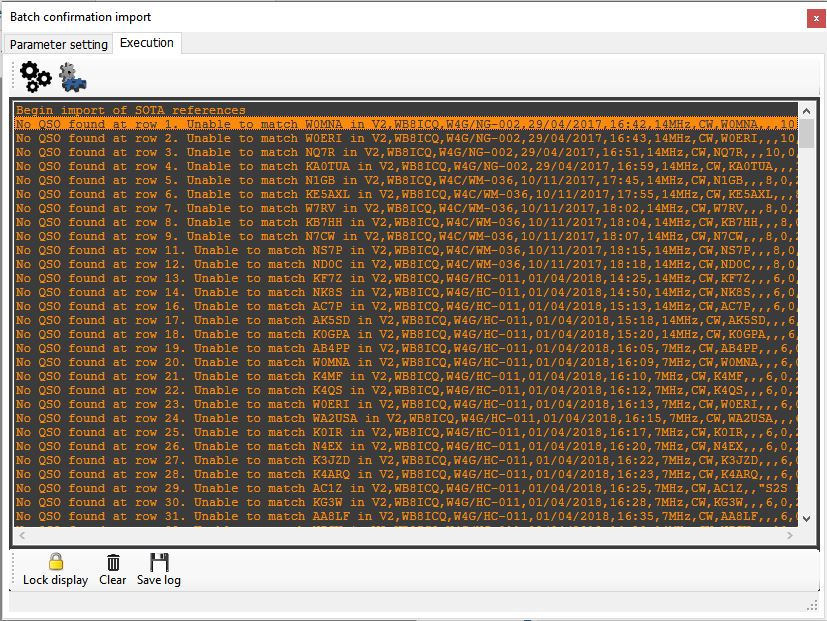Viewport: 827px width, 621px height.
Task: Click the blue gear with puzzle icon
Action: (73, 78)
